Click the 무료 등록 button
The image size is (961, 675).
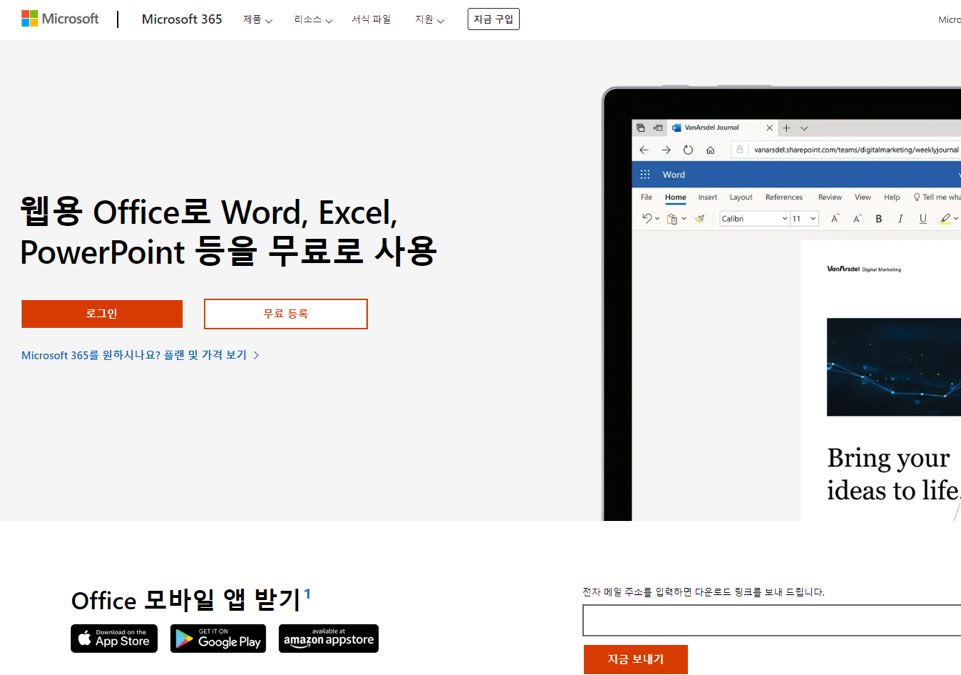(285, 313)
